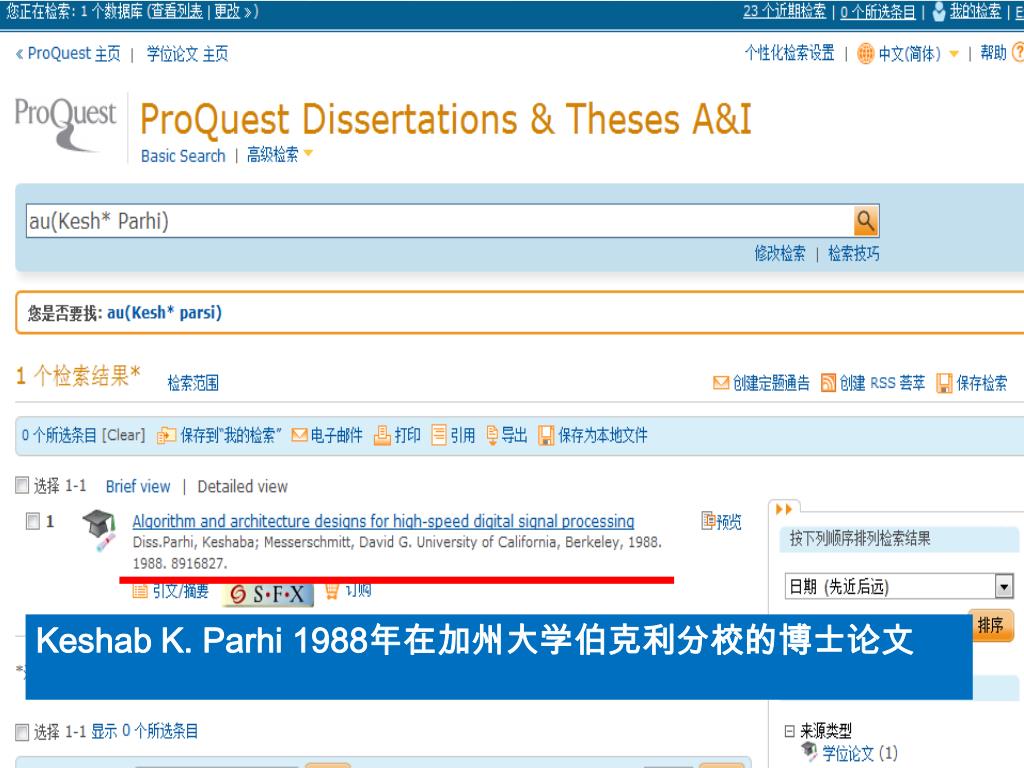The image size is (1024, 768).
Task: Click the 我的检索 user icon
Action: point(938,11)
